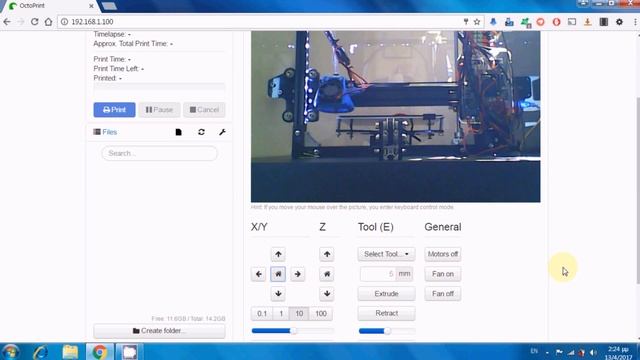Viewport: 640px width, 360px height.
Task: Refresh the Files list
Action: tap(201, 132)
